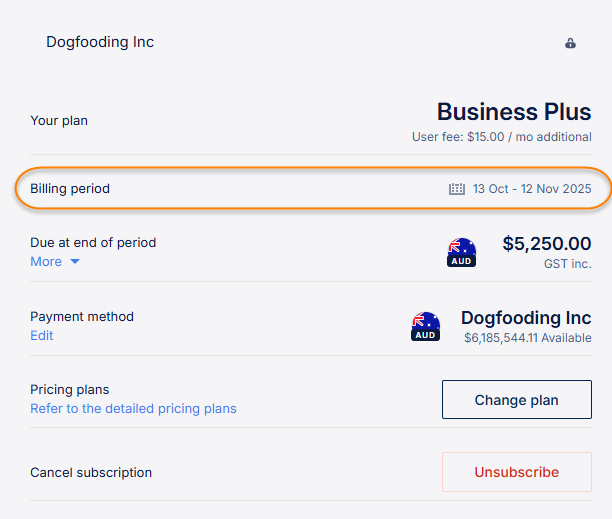Click the red Unsubscribe button
612x519 pixels.
tap(516, 472)
